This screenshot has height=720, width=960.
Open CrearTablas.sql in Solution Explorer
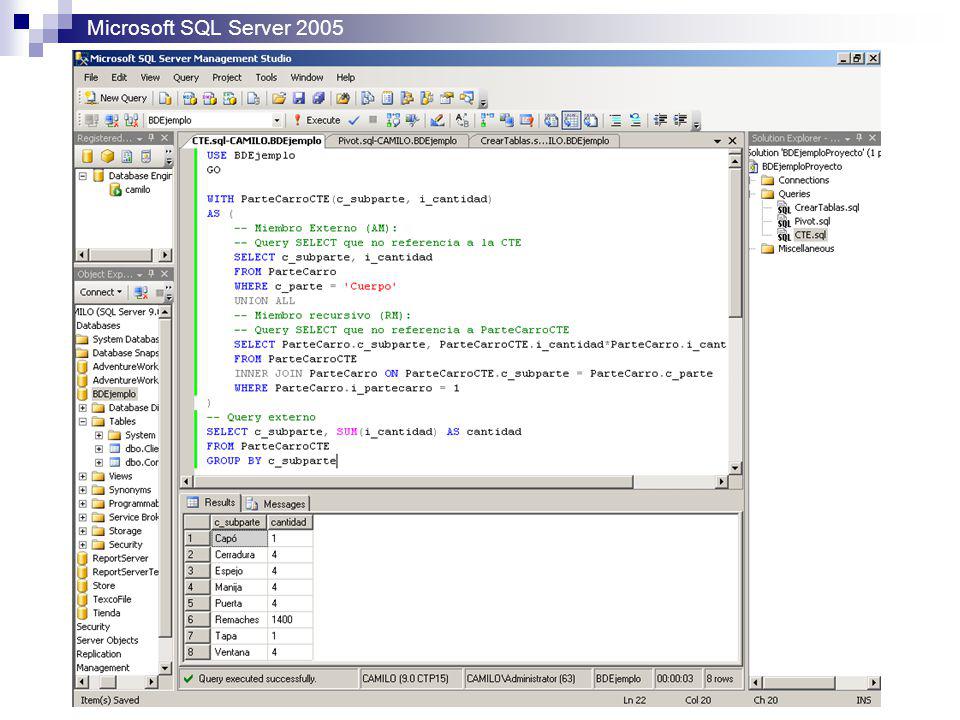tap(827, 208)
